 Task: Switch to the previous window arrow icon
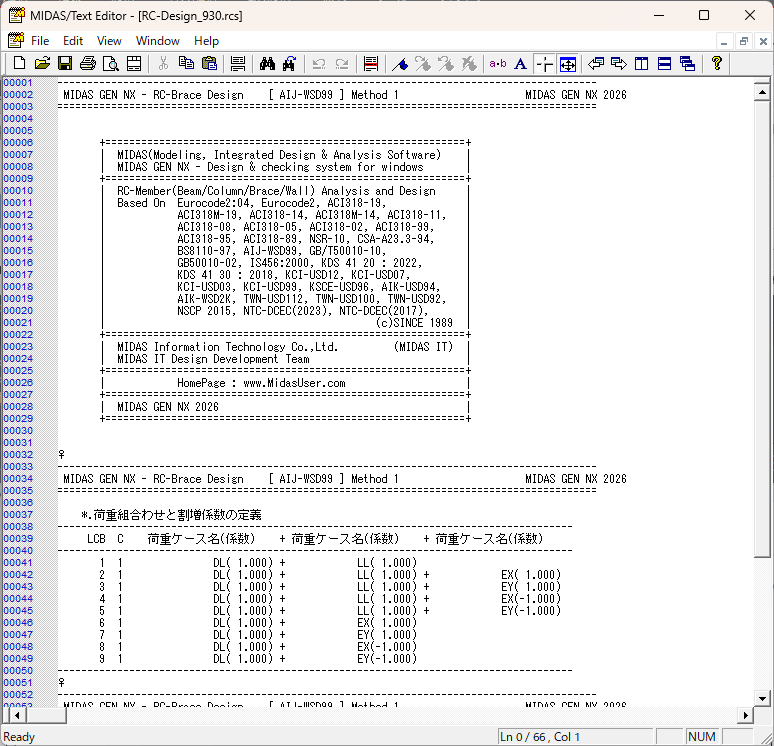596,64
